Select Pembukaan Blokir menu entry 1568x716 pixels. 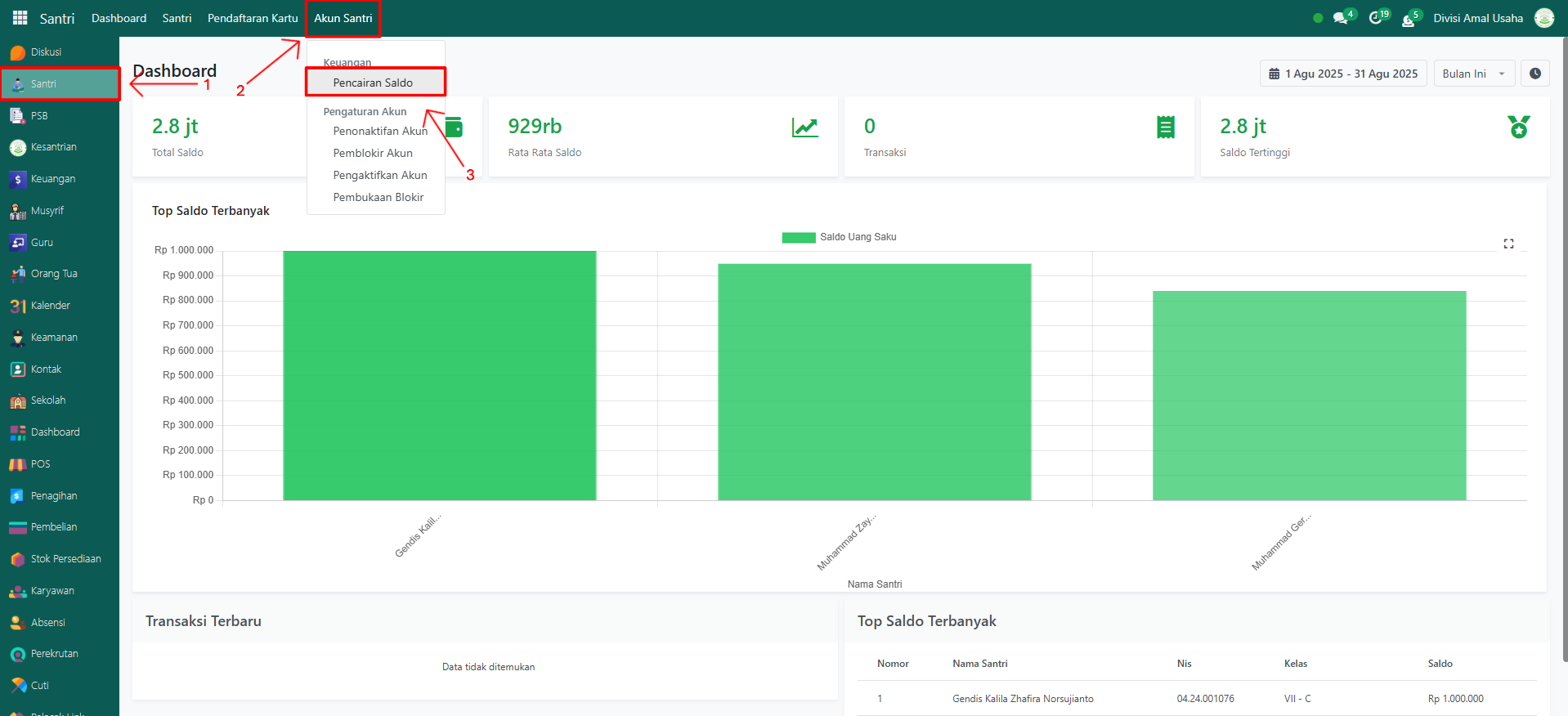point(378,197)
